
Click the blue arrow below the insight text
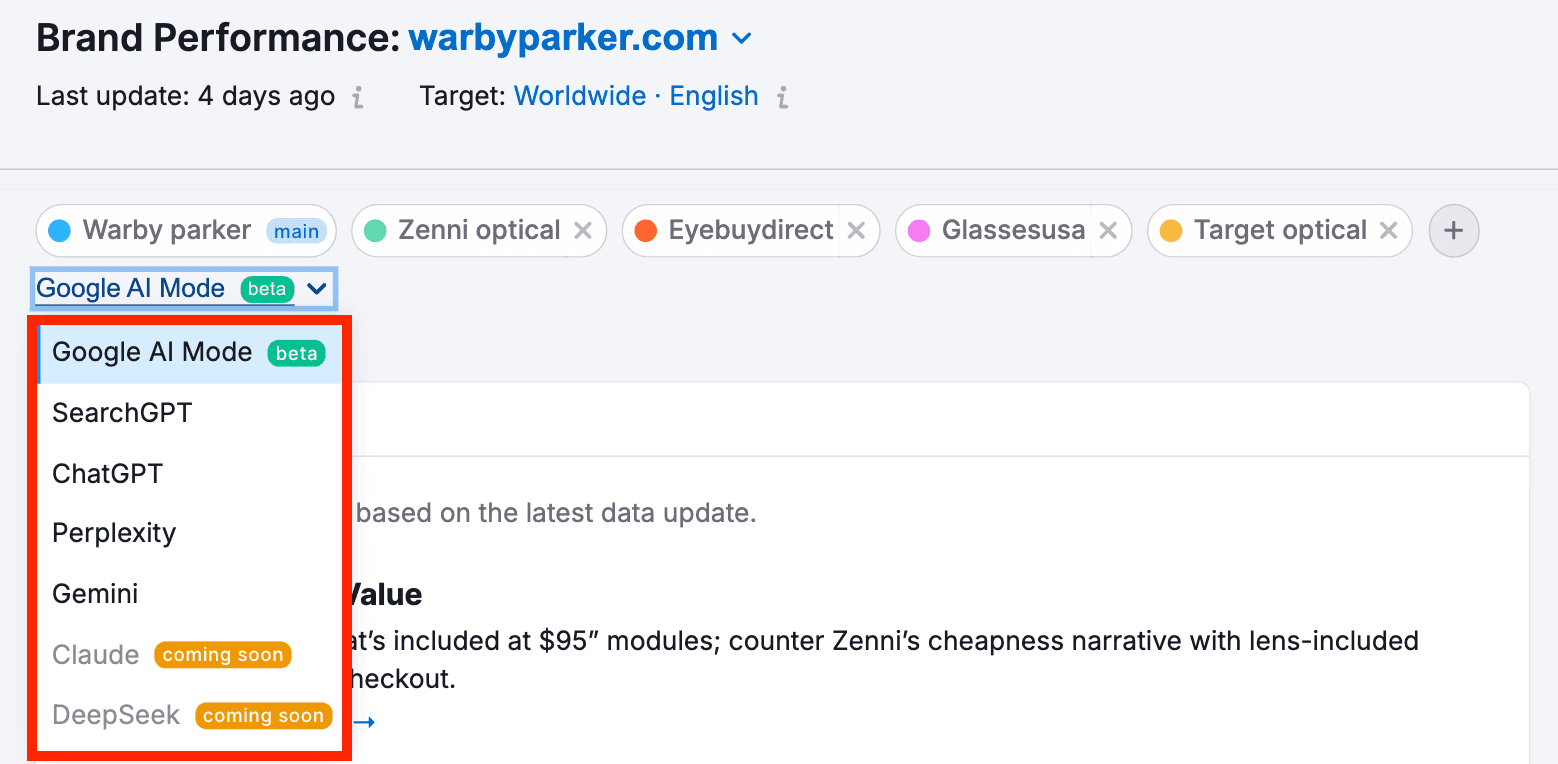pos(365,721)
